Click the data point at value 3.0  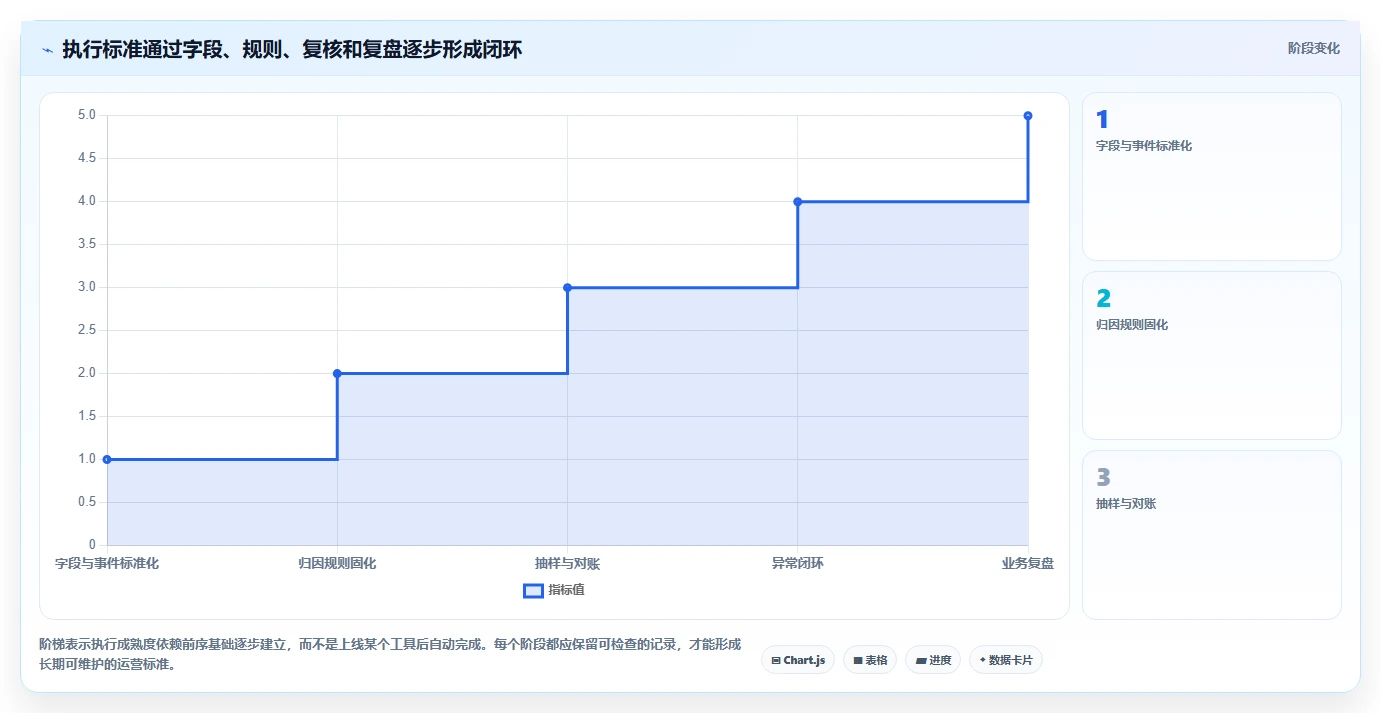pyautogui.click(x=567, y=287)
